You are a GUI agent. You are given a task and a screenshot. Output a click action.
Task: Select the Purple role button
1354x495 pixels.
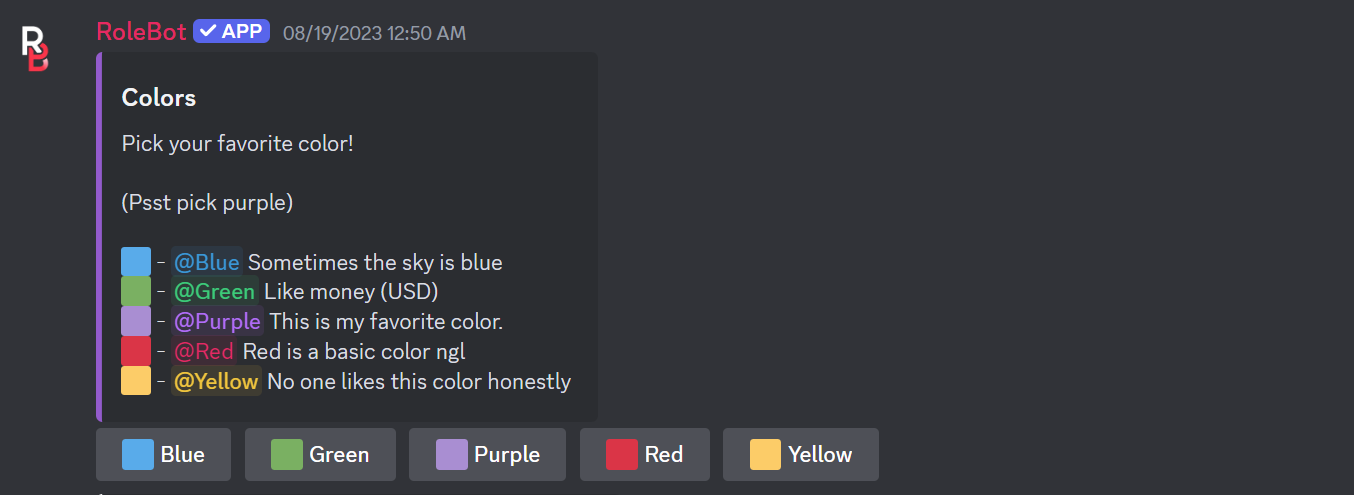click(x=487, y=455)
